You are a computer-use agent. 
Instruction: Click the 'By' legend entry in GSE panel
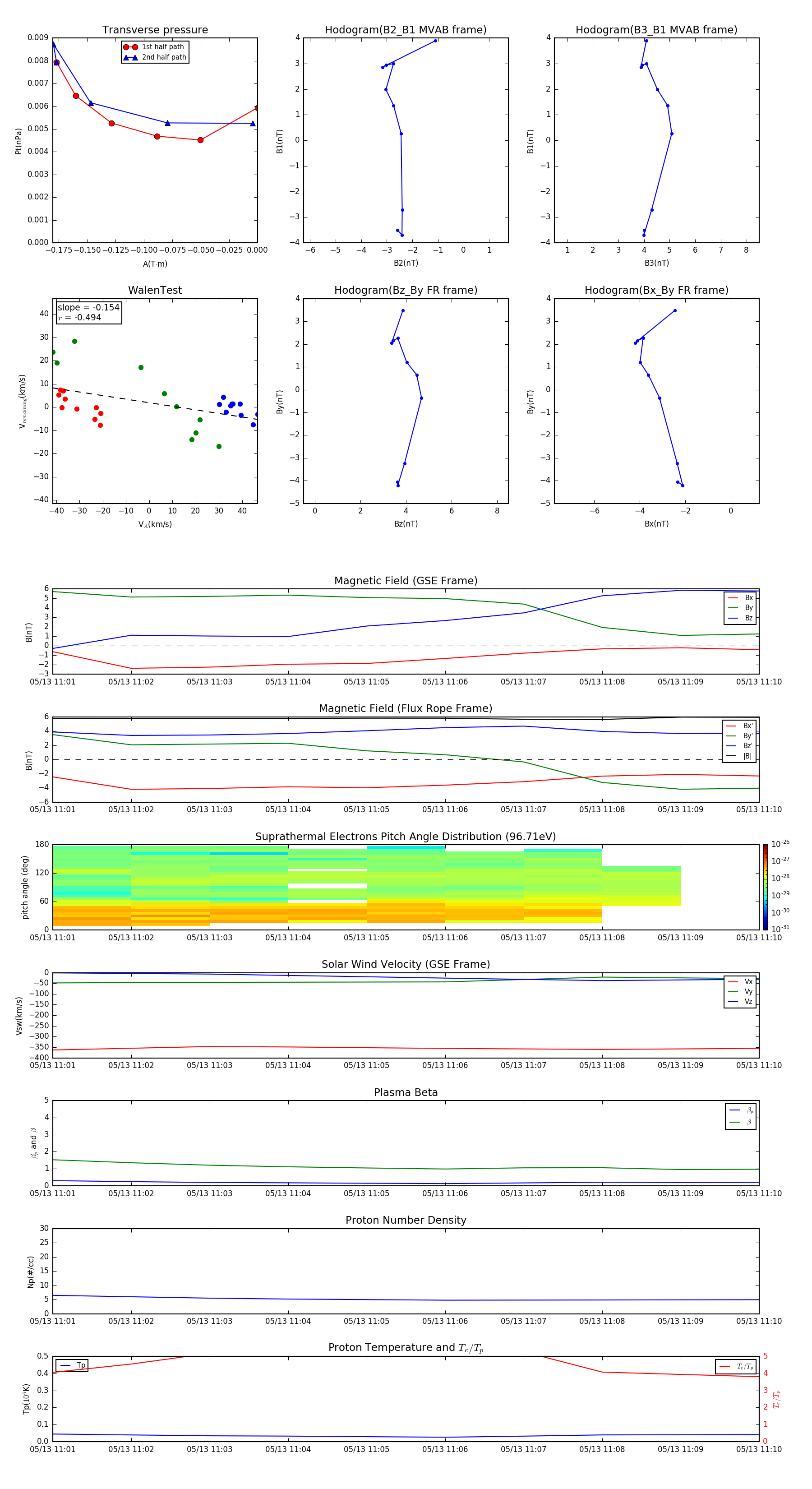coord(740,607)
